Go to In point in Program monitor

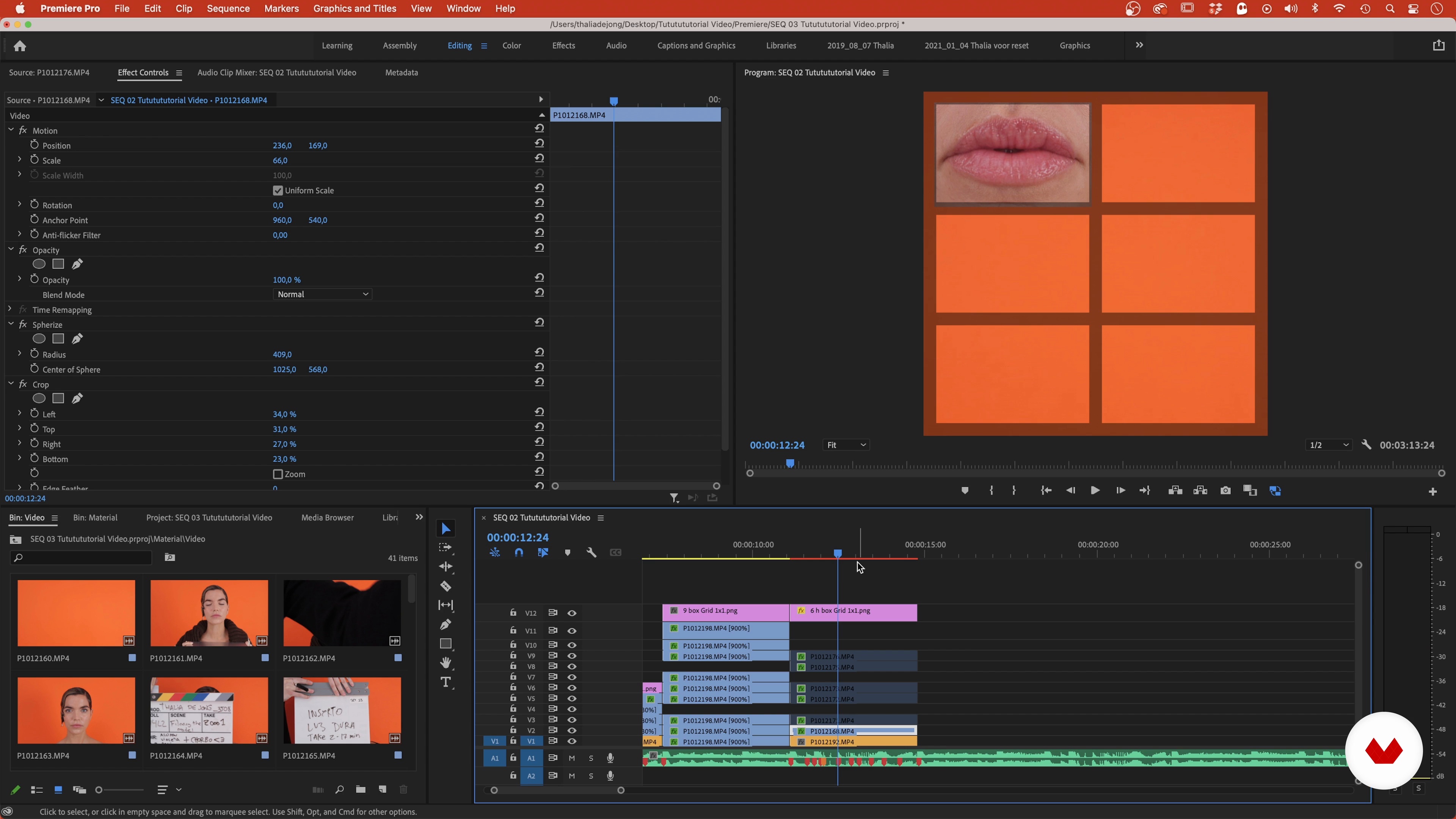coord(1046,491)
